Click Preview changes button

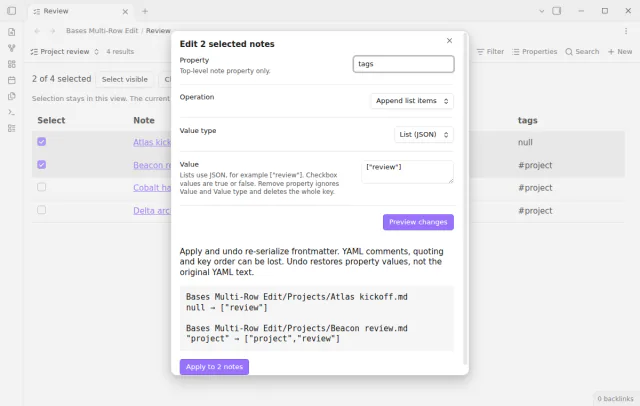pos(418,222)
